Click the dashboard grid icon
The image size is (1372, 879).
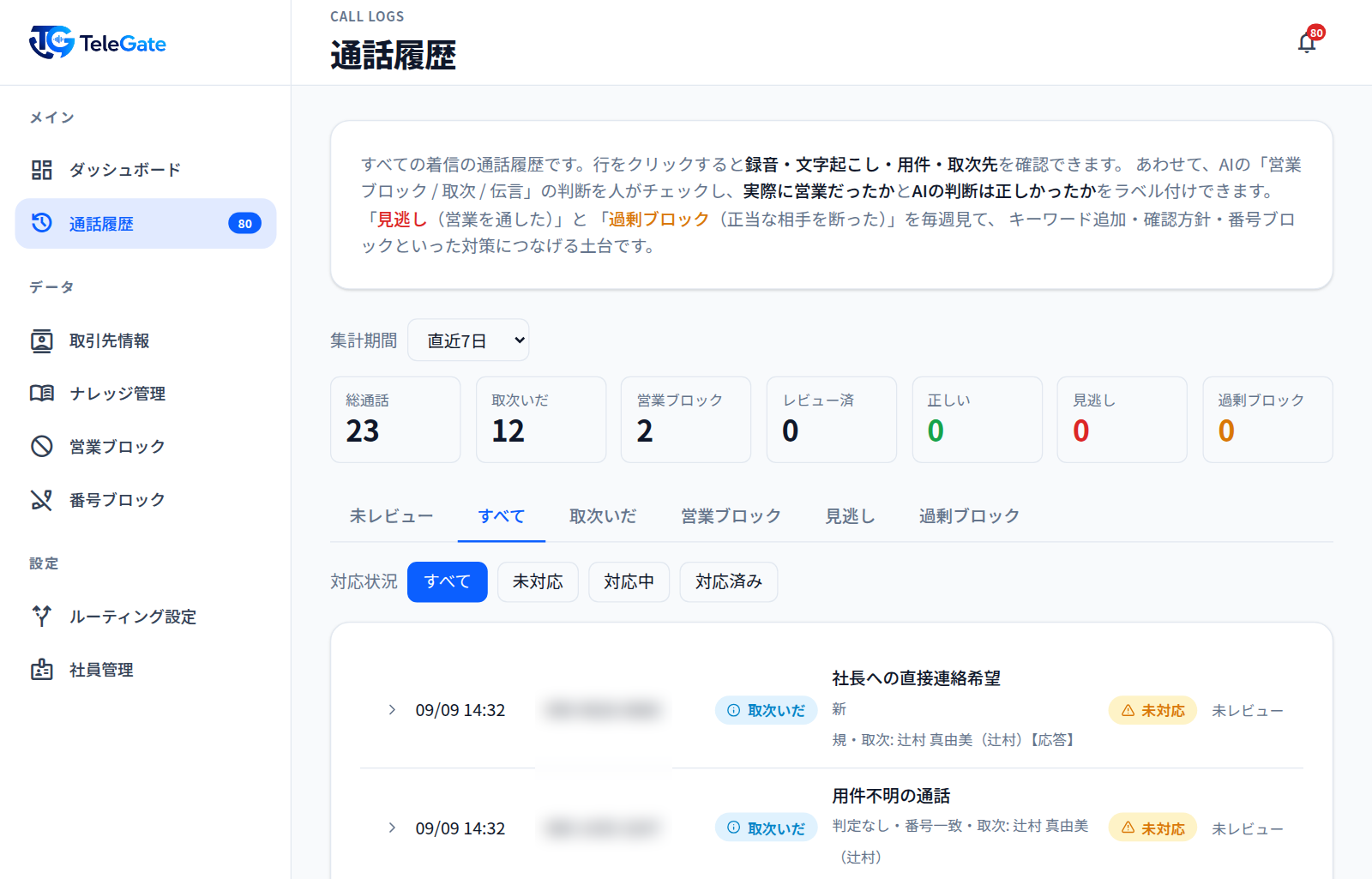[x=42, y=170]
